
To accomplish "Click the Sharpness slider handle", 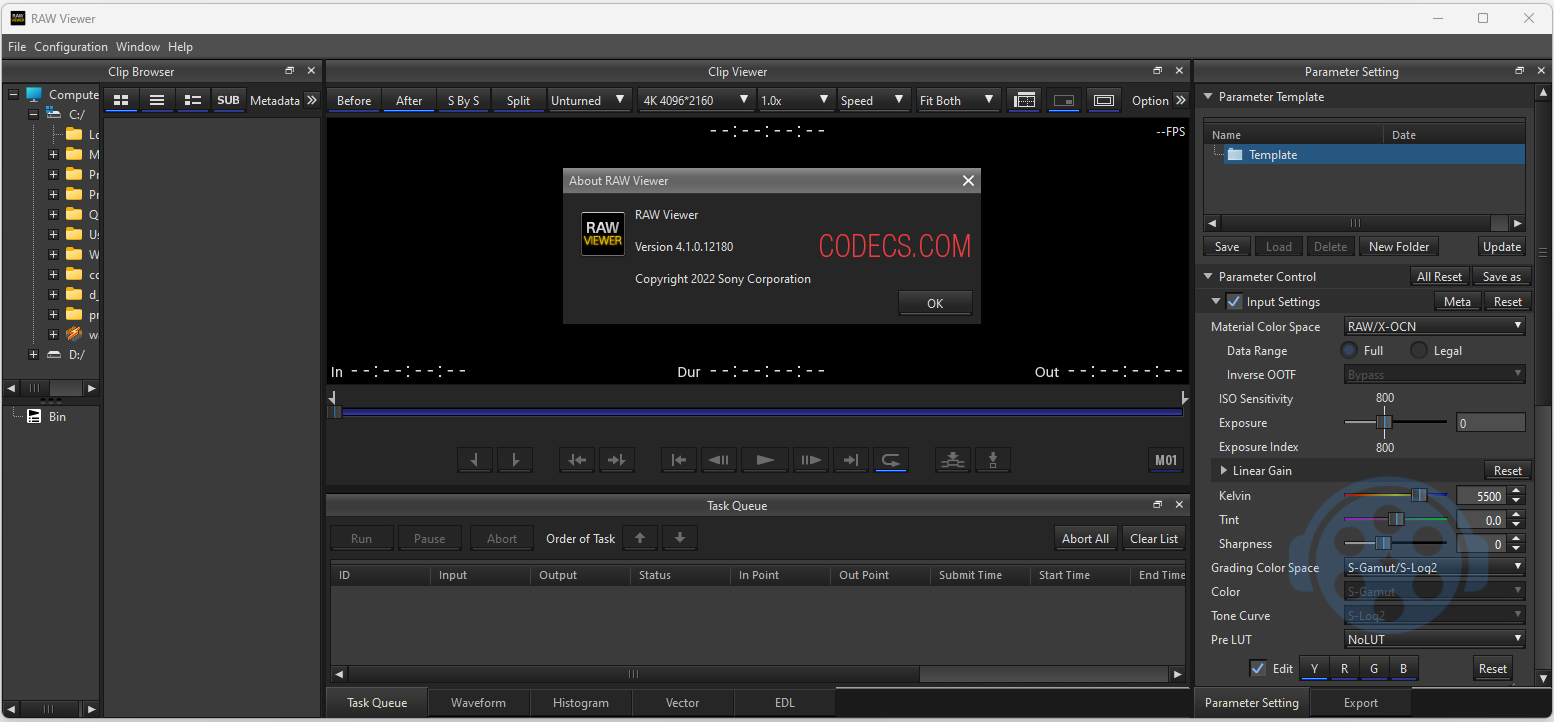I will coord(1383,543).
